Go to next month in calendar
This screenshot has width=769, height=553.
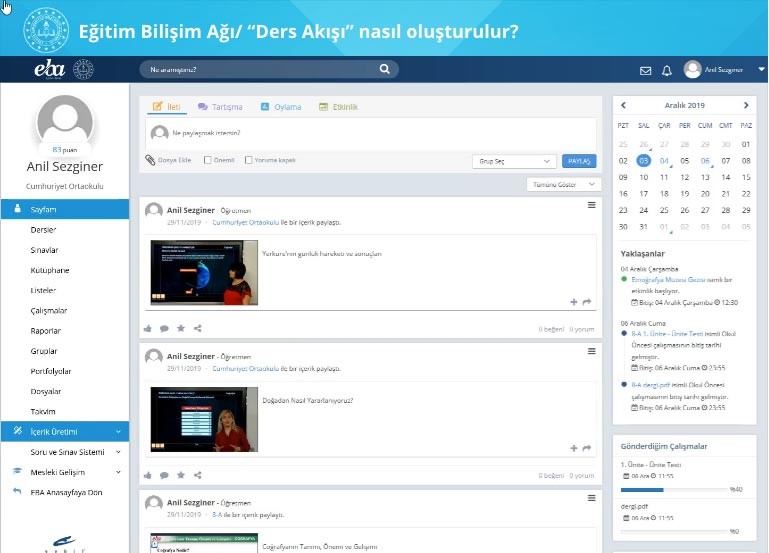click(746, 105)
